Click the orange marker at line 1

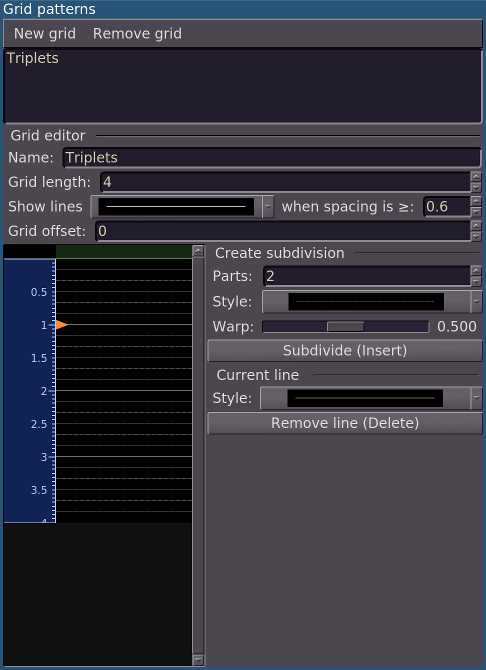[61, 325]
